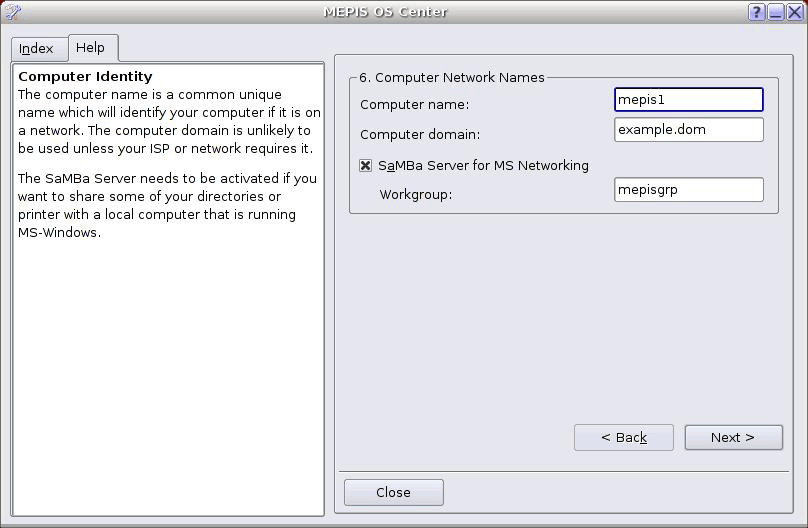Focus the Computer name input field
Image resolution: width=808 pixels, height=528 pixels.
[x=688, y=100]
